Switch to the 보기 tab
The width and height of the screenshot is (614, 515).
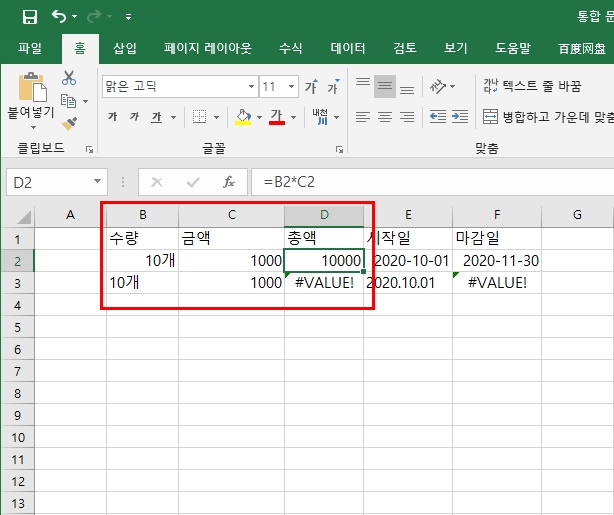tap(455, 49)
